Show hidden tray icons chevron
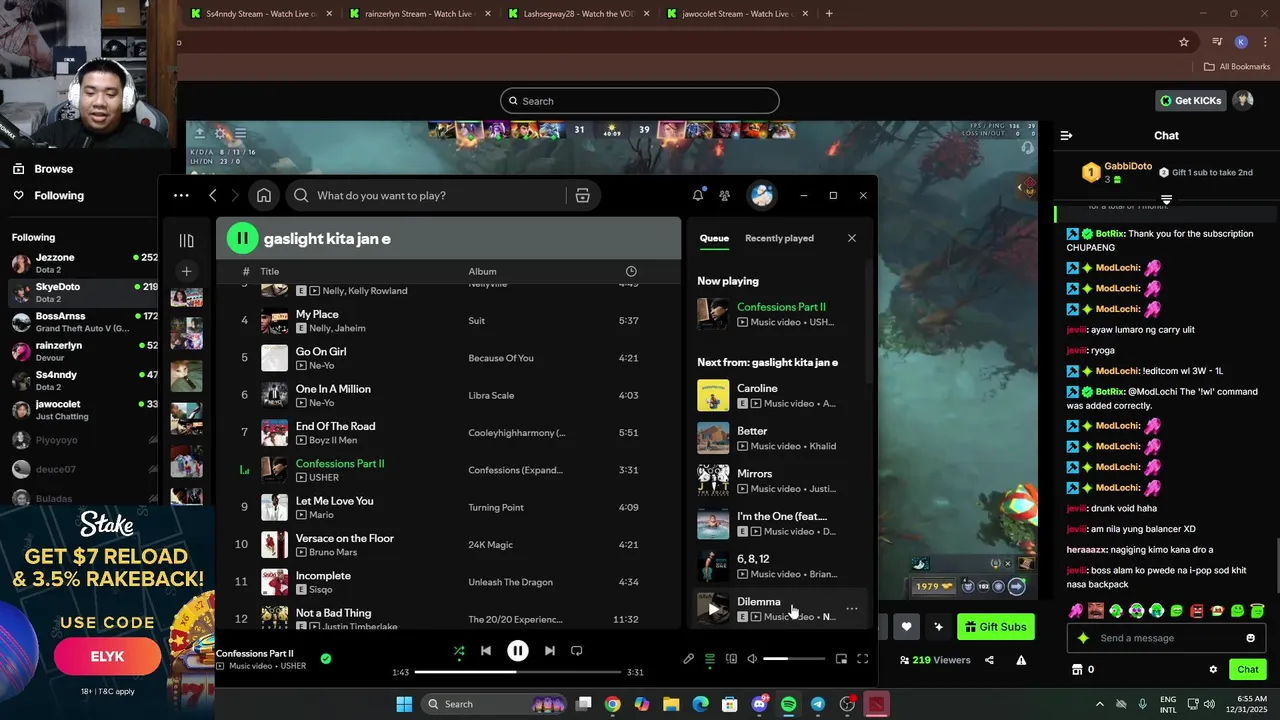Viewport: 1280px width, 720px height. point(1100,704)
